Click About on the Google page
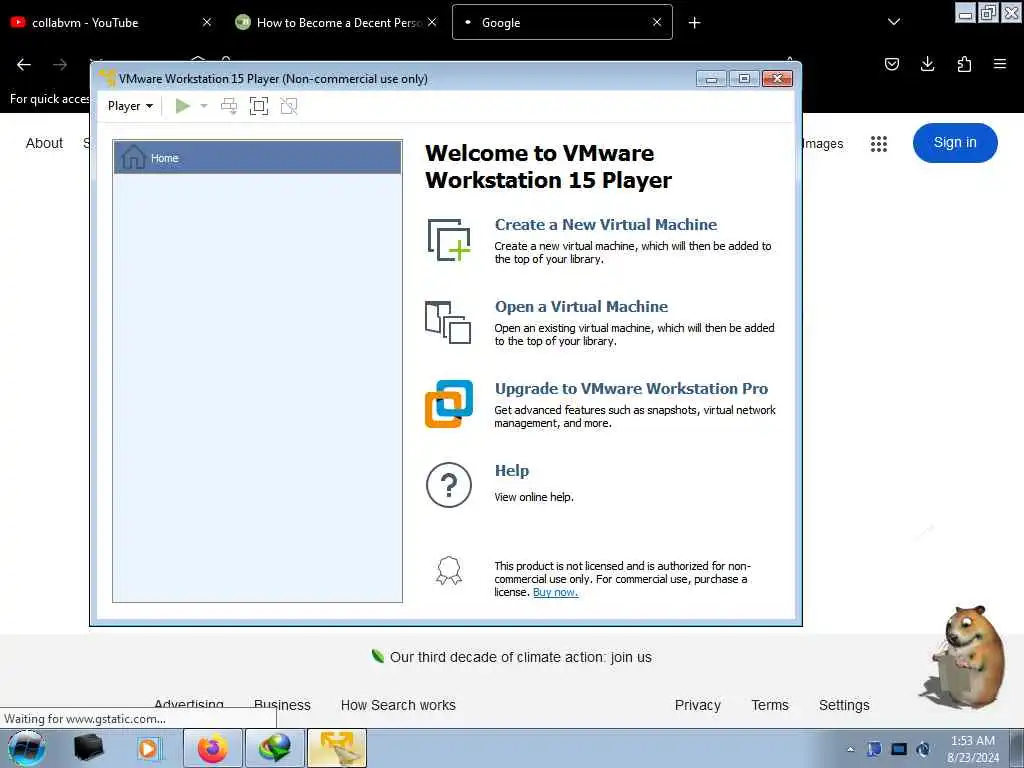Viewport: 1024px width, 768px height. (x=44, y=143)
